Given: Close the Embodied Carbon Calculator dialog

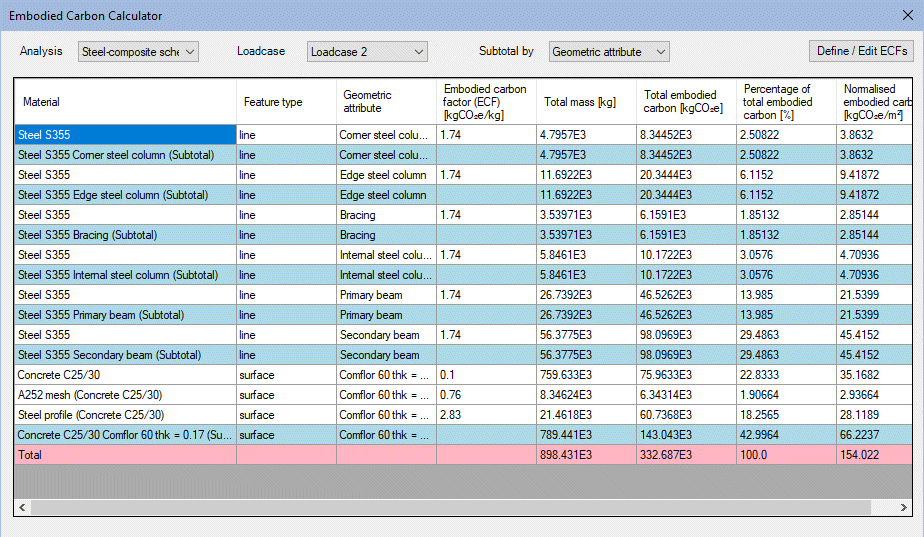Looking at the screenshot, I should pyautogui.click(x=905, y=16).
